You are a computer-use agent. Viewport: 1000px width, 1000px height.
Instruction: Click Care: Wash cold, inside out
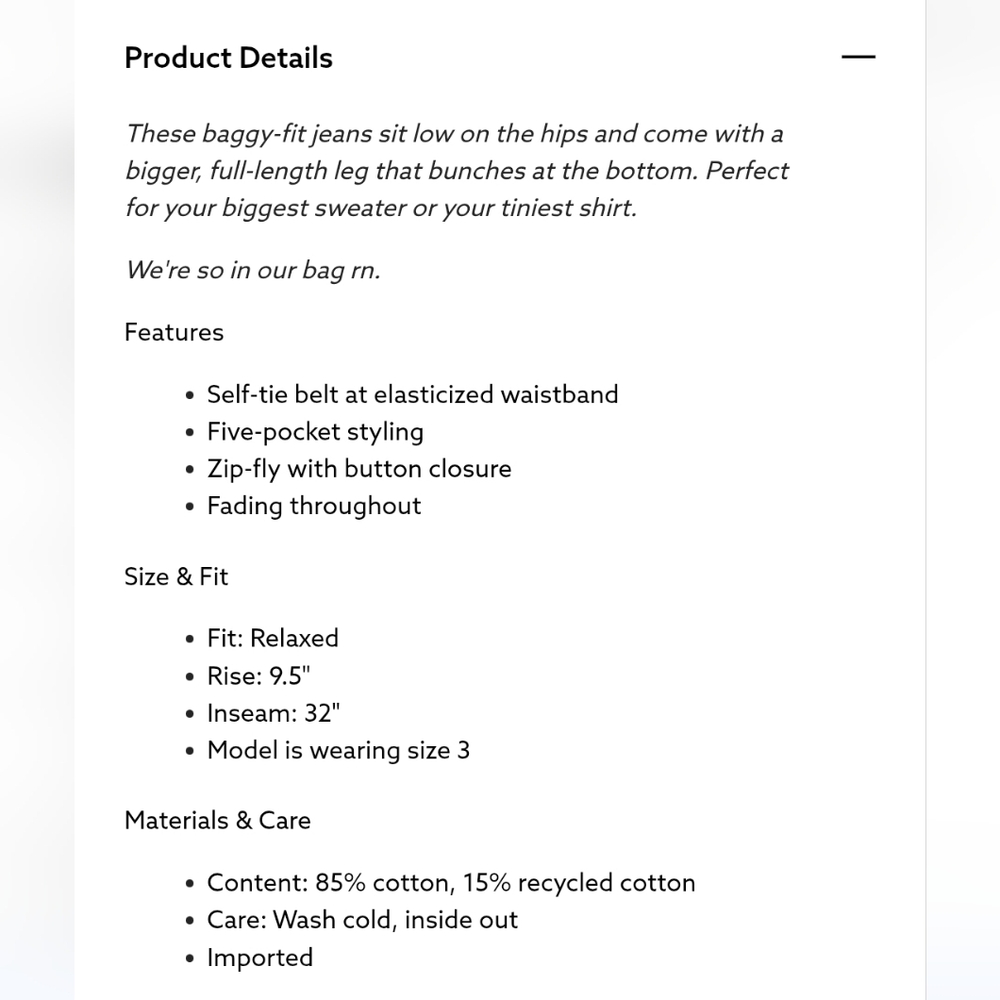[x=362, y=920]
